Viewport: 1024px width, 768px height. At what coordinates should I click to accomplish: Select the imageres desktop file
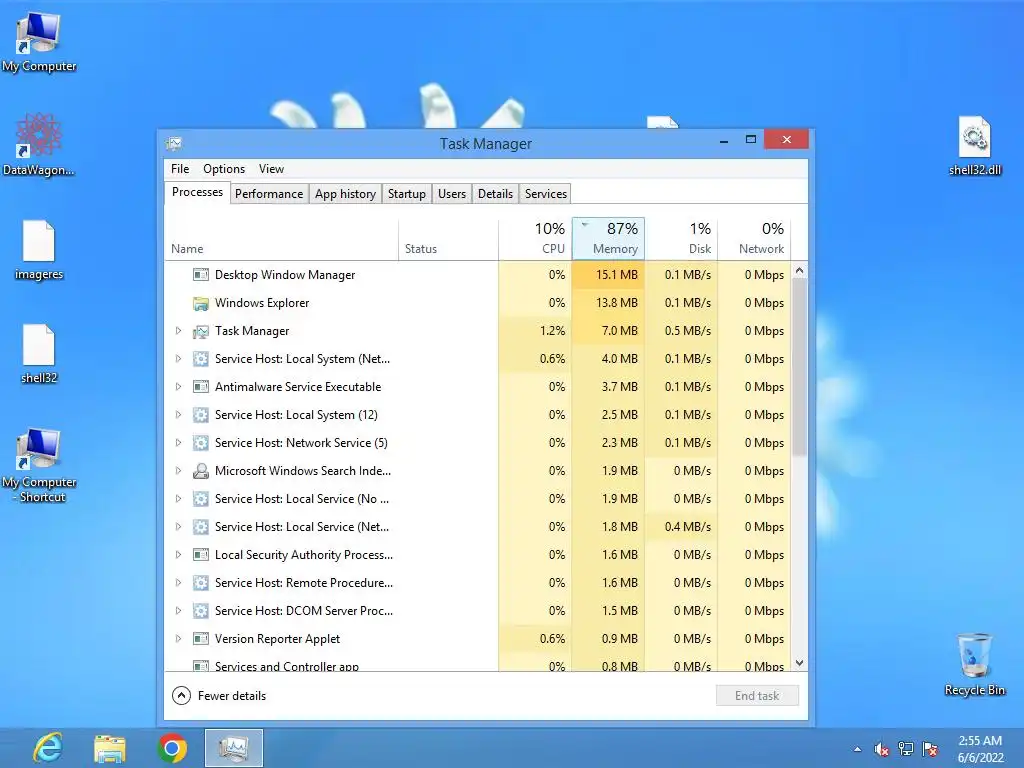pyautogui.click(x=39, y=250)
